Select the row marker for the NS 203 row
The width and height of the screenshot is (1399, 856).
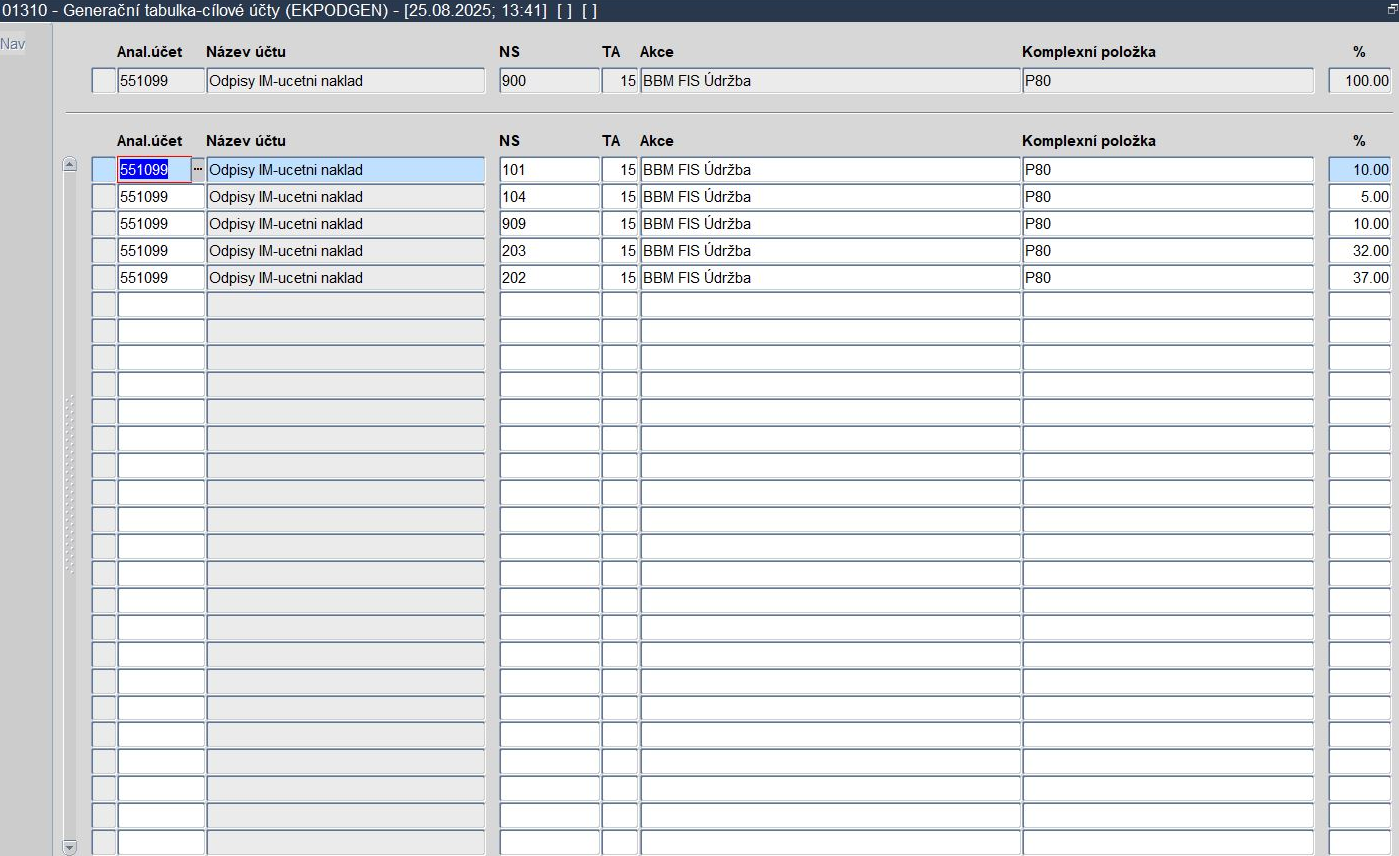[x=104, y=251]
